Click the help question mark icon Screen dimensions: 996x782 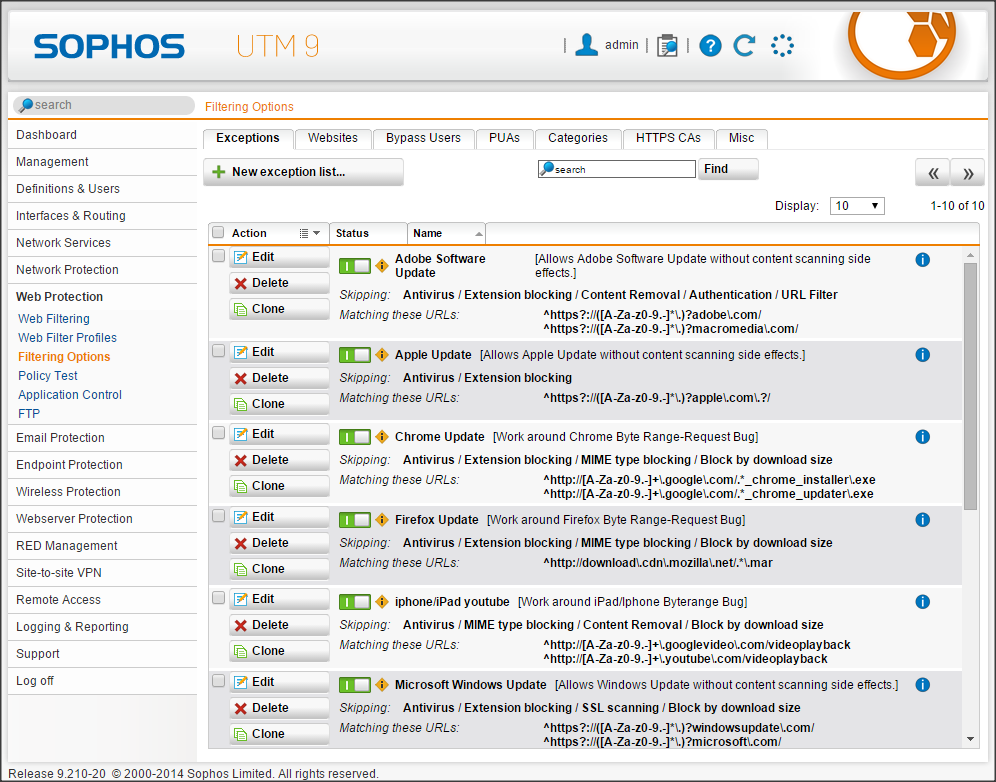point(710,45)
